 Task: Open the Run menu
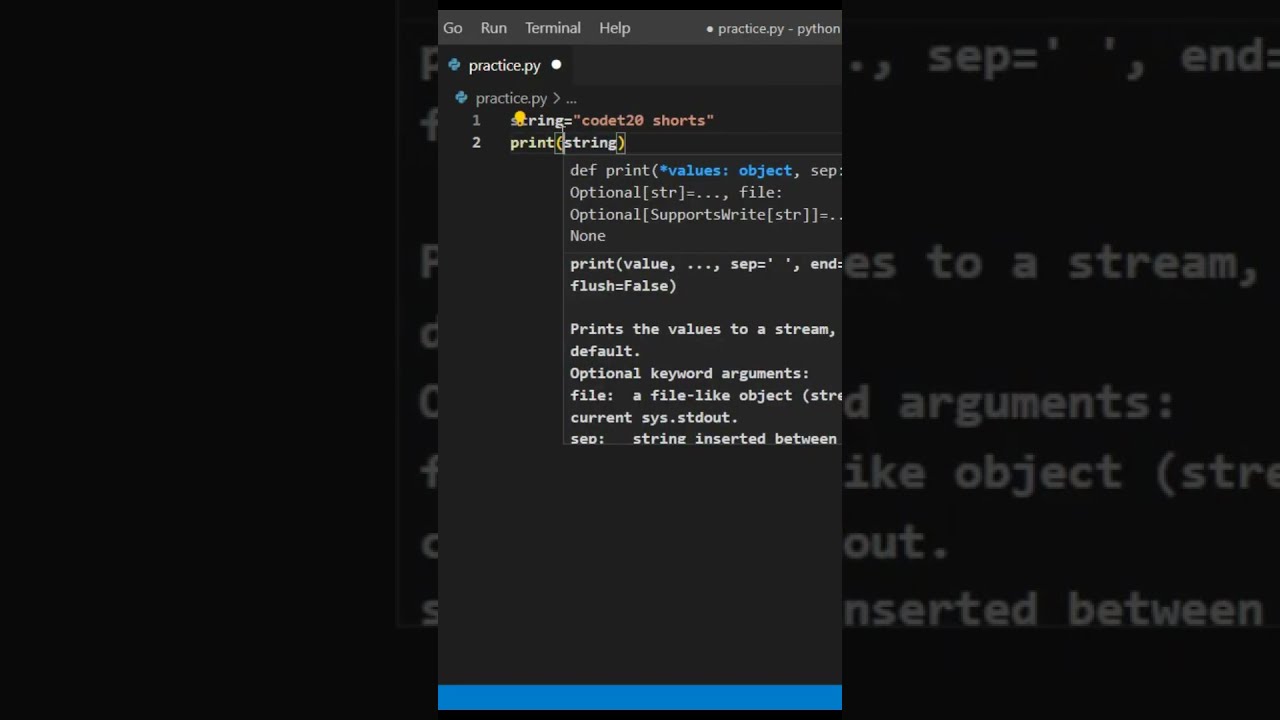[x=493, y=28]
